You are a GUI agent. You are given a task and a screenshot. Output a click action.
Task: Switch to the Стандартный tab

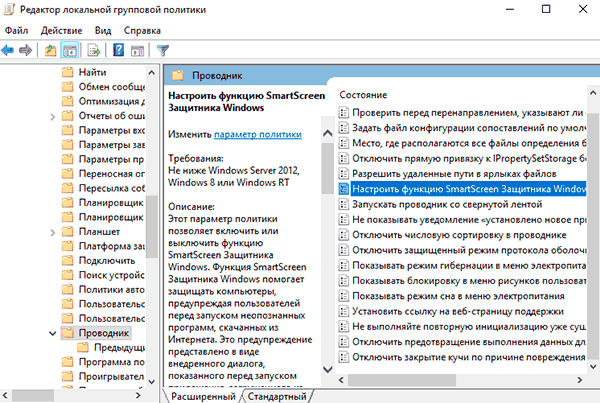tap(277, 396)
